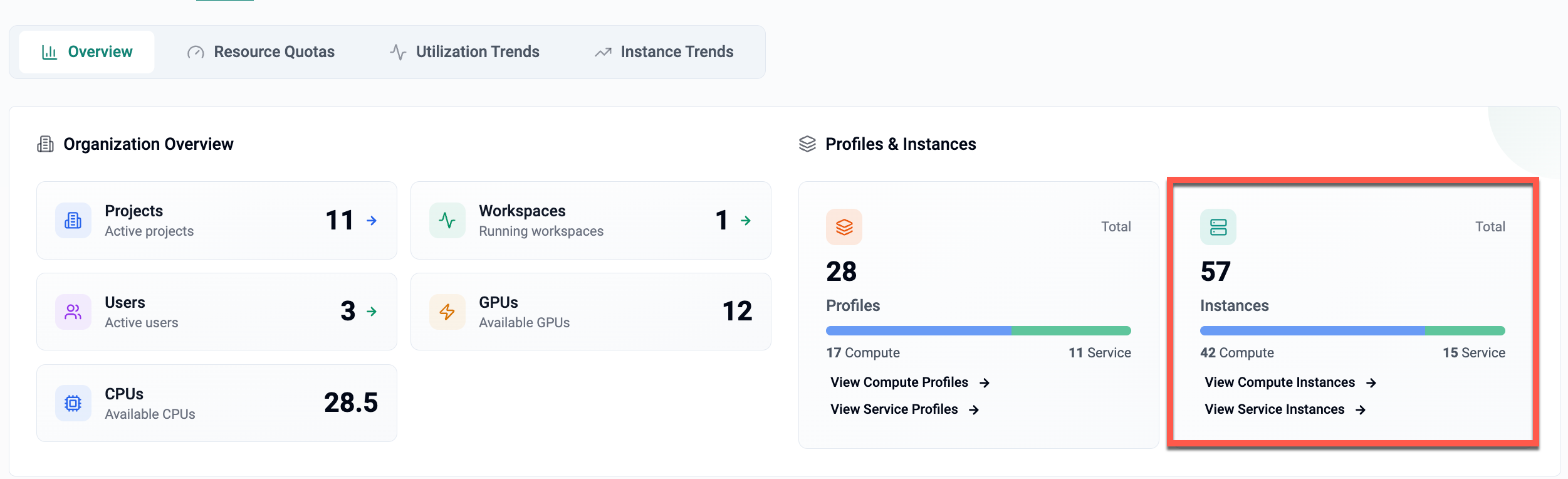1568x479 pixels.
Task: Click the Profiles & Instances heading icon
Action: point(807,144)
